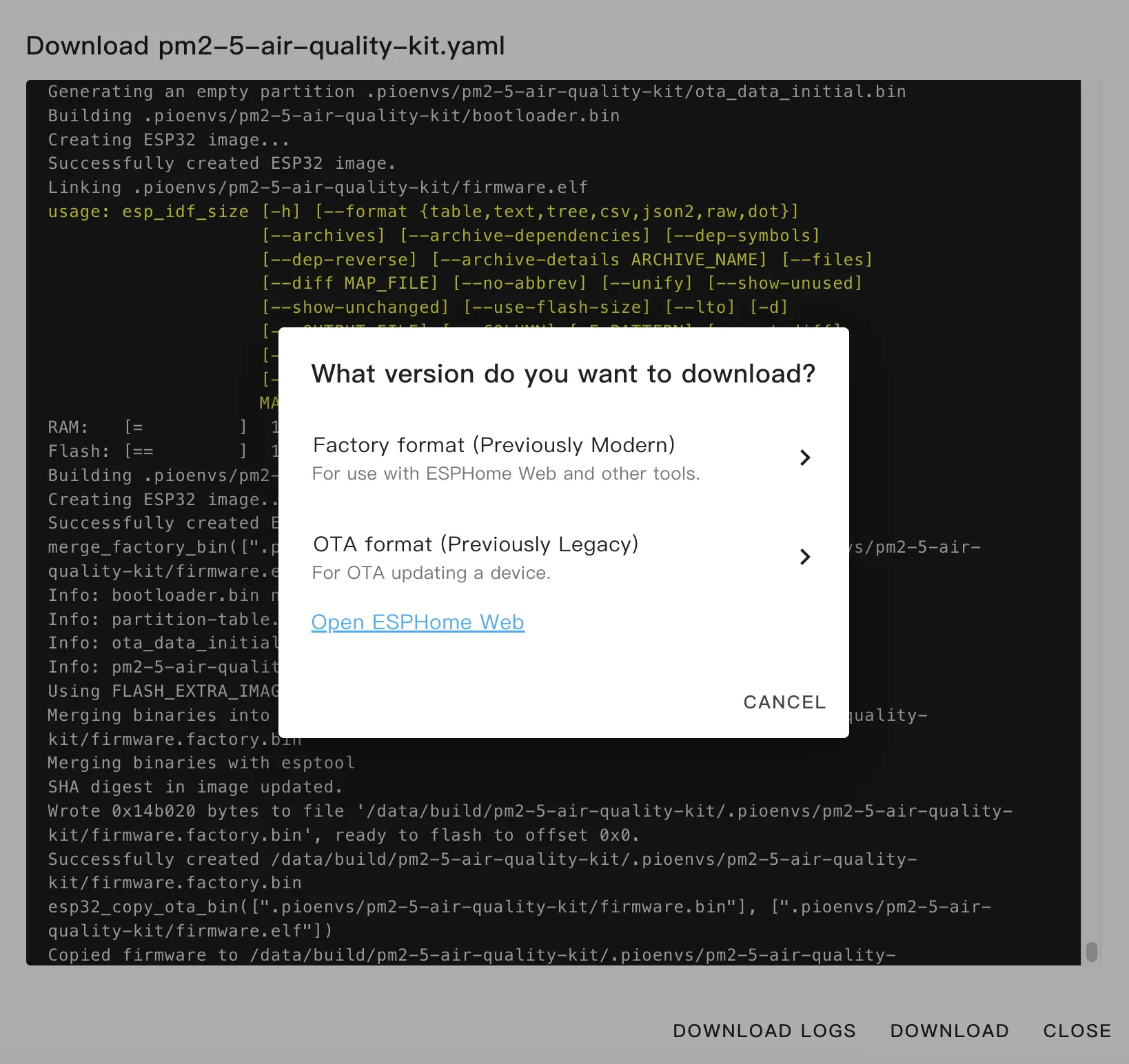Image resolution: width=1129 pixels, height=1064 pixels.
Task: Open the ESPHome Web link
Action: pyautogui.click(x=418, y=622)
